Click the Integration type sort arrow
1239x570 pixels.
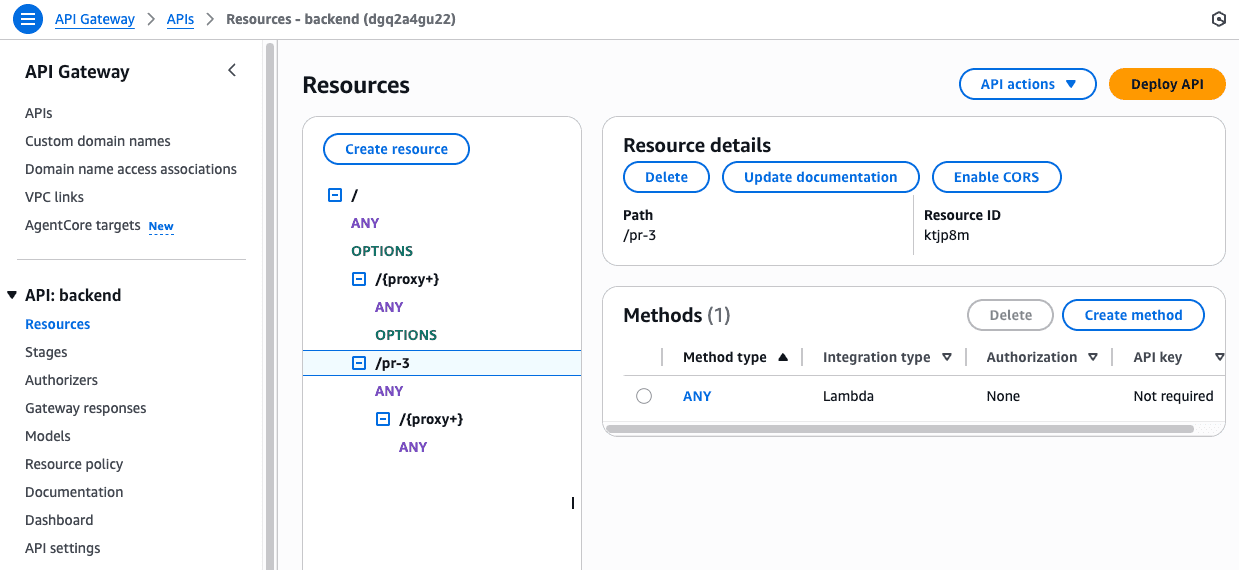[x=946, y=357]
